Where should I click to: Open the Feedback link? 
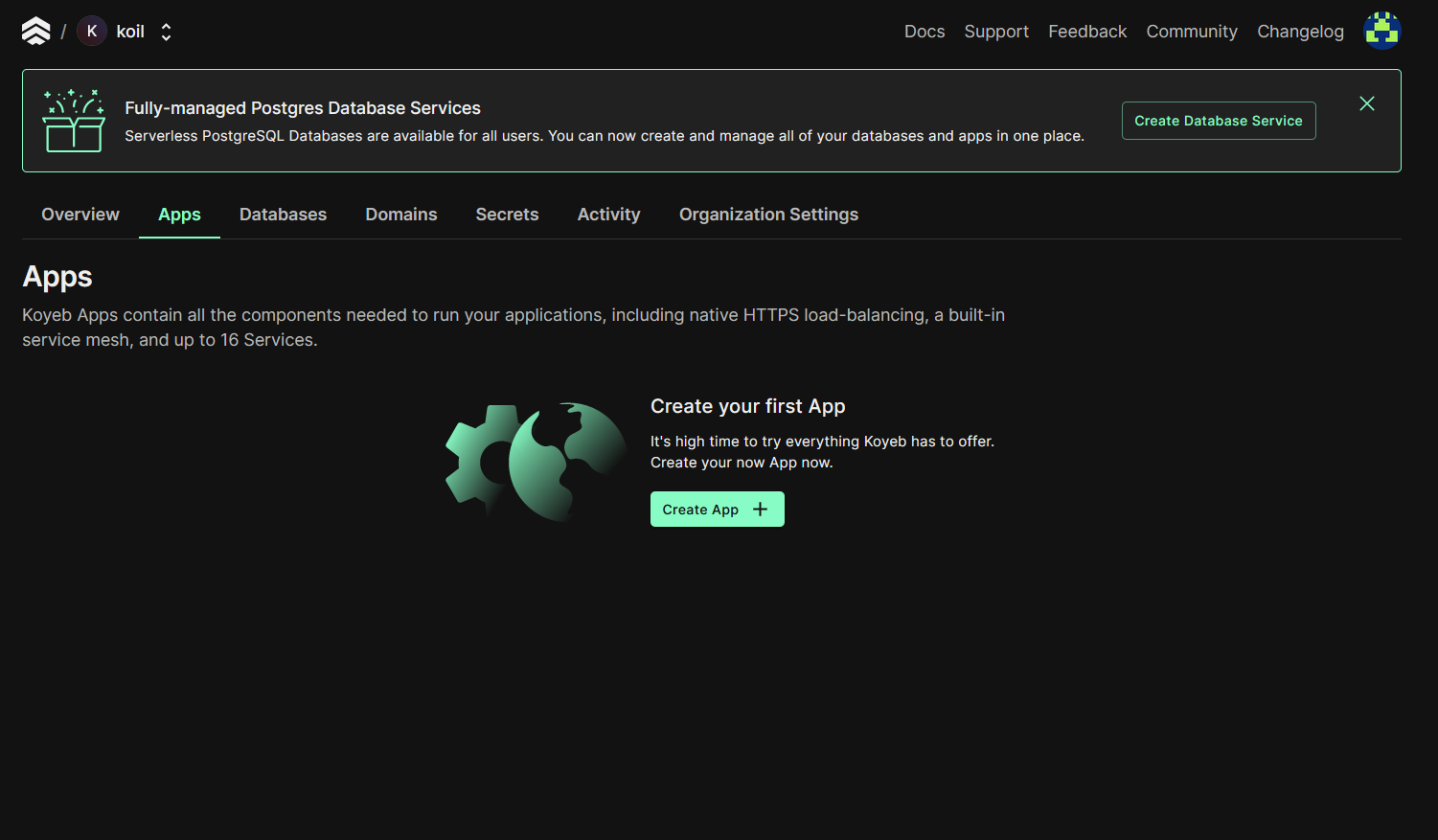click(1087, 32)
